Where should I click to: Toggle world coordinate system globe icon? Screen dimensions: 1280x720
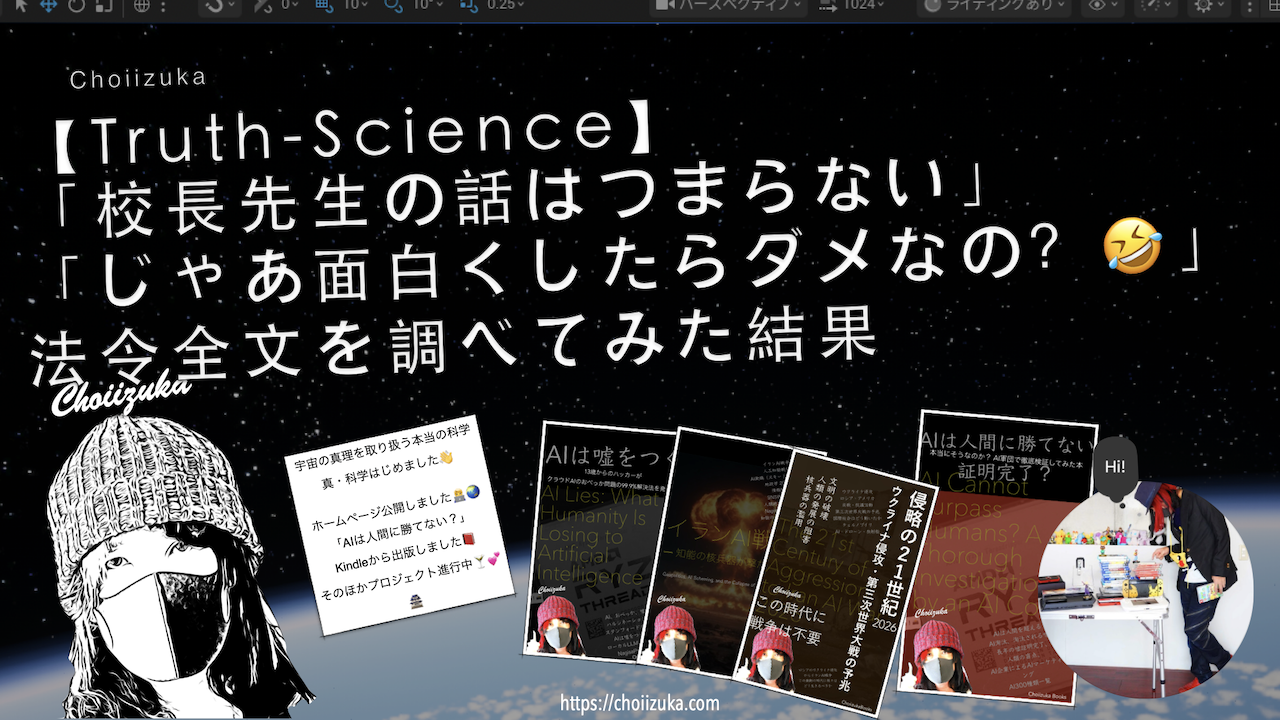pos(143,5)
